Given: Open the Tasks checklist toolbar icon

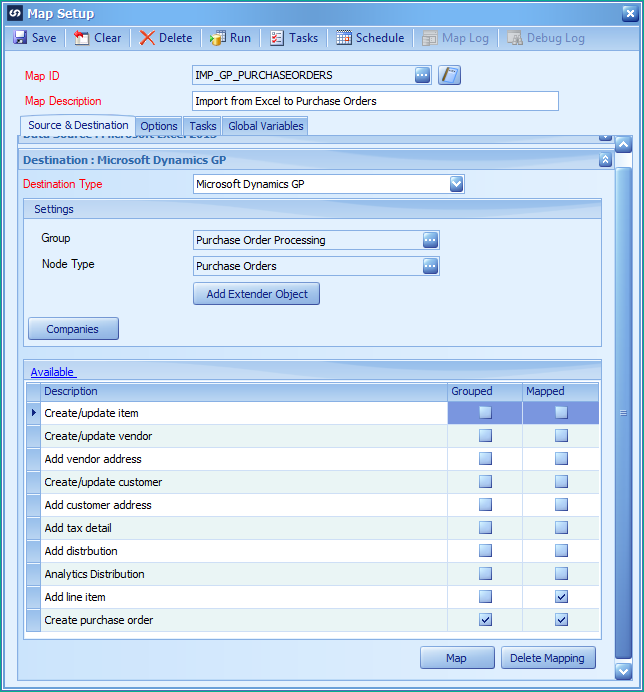Looking at the screenshot, I should coord(277,38).
